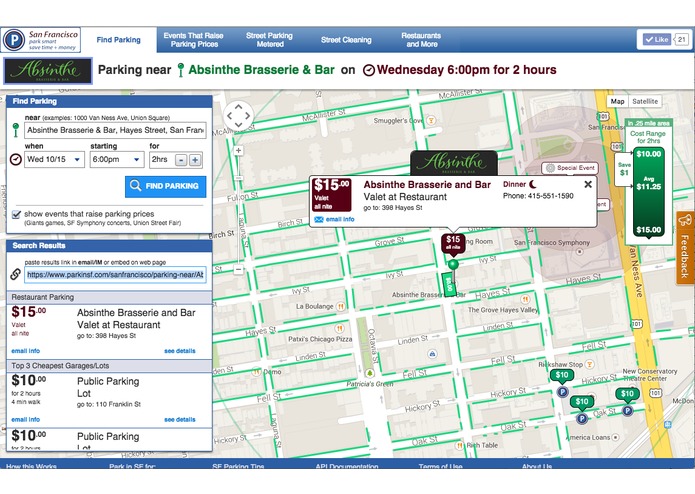
Task: Open the Street Cleaning tab
Action: coord(346,40)
